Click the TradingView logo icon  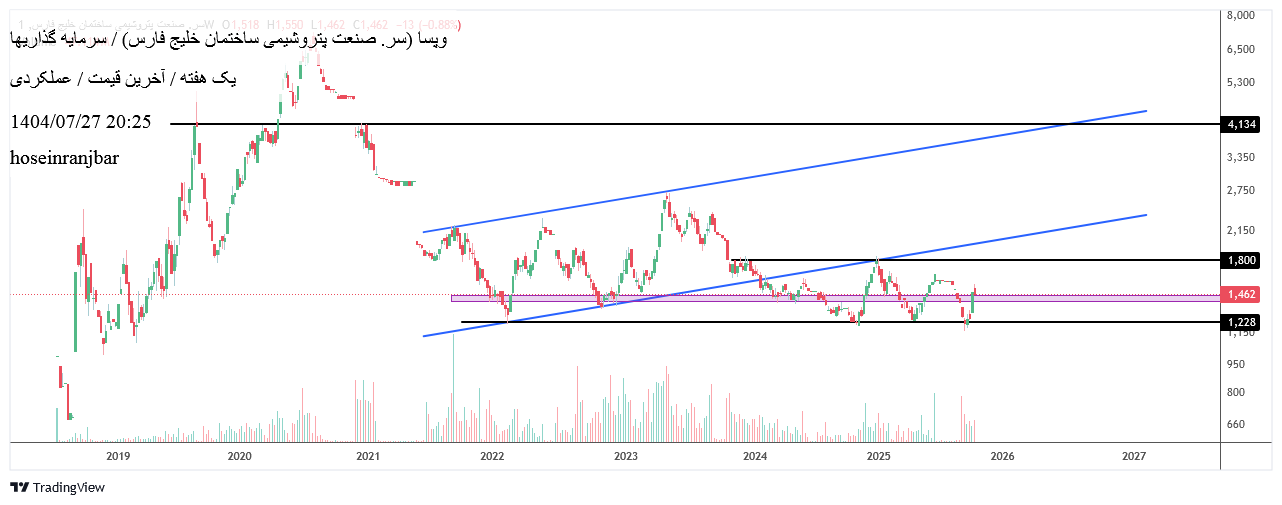point(19,487)
